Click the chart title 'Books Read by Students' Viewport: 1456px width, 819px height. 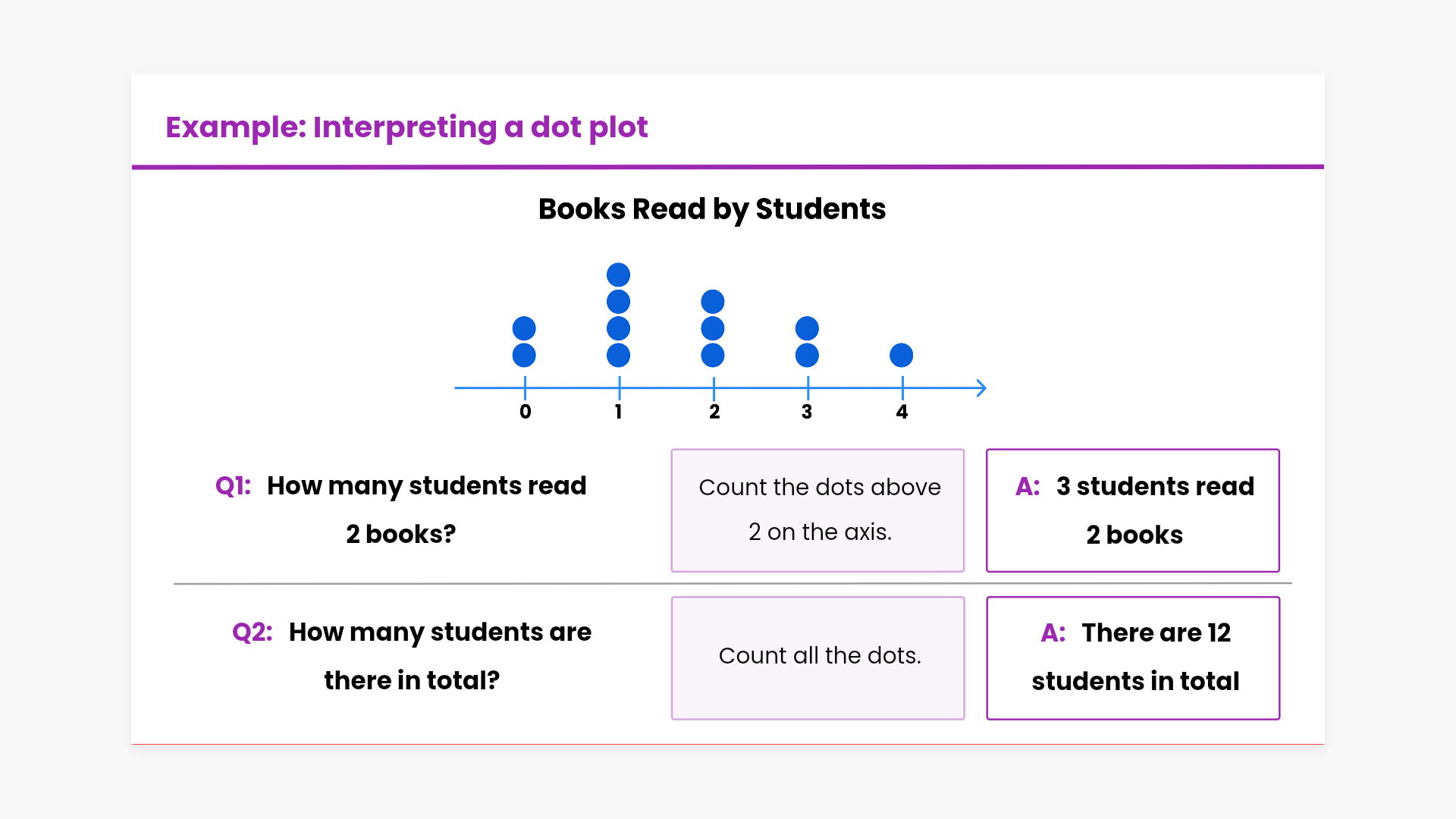coord(711,209)
